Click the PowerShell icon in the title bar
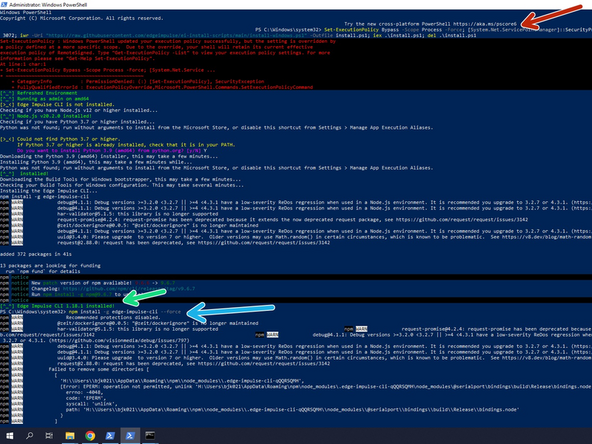This screenshot has width=592, height=444. [x=4, y=5]
